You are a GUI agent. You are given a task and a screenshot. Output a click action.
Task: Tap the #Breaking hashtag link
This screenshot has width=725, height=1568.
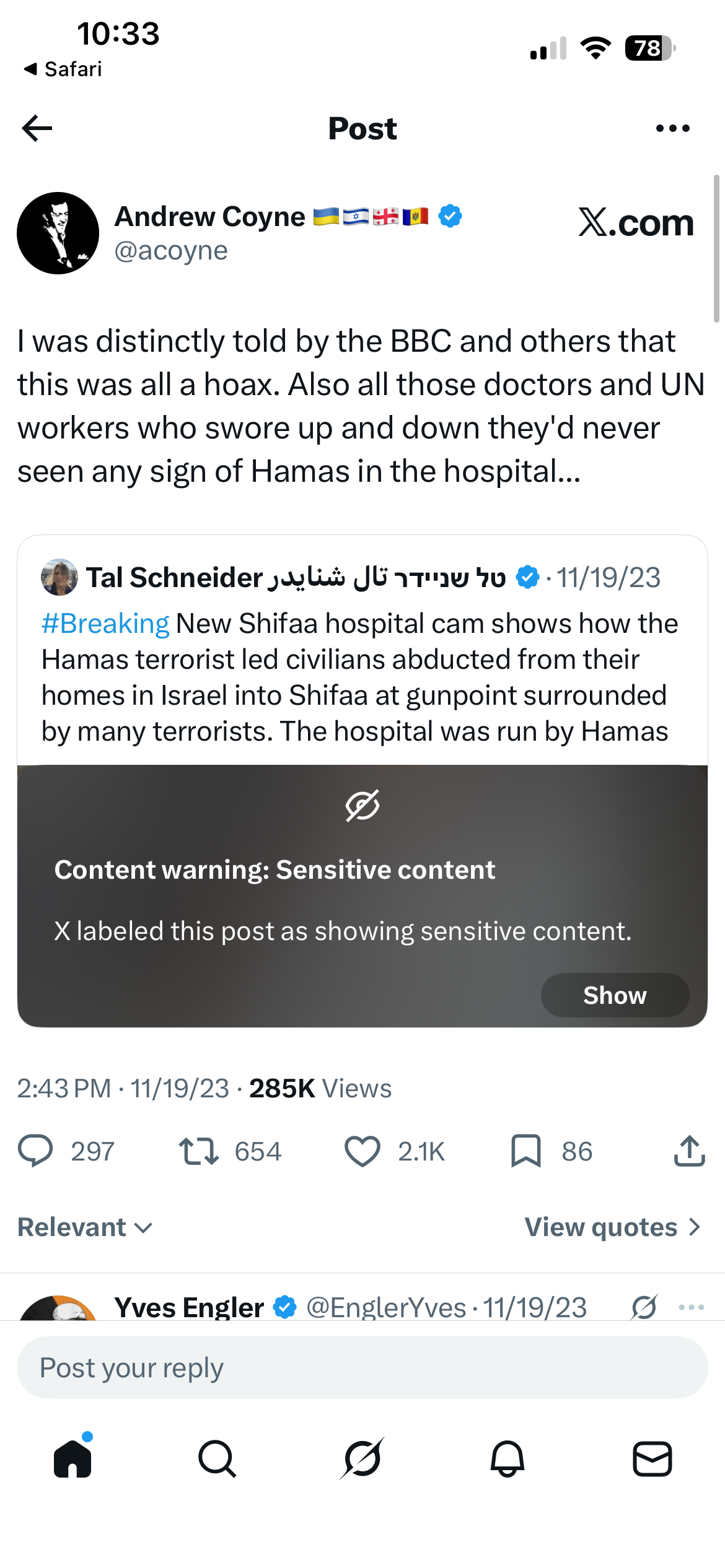(x=105, y=624)
